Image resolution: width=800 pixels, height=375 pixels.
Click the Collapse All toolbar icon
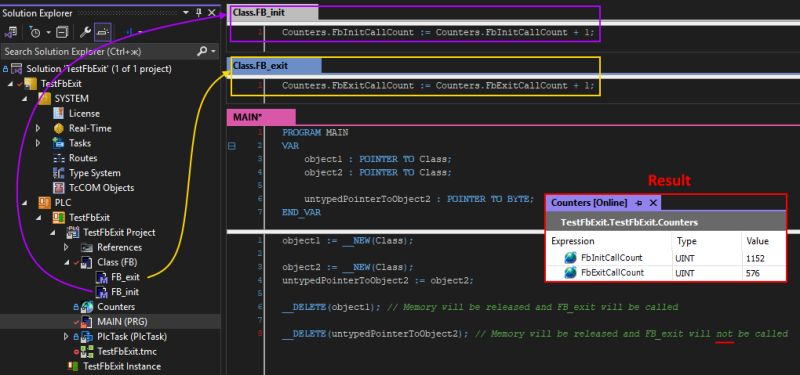(x=62, y=33)
